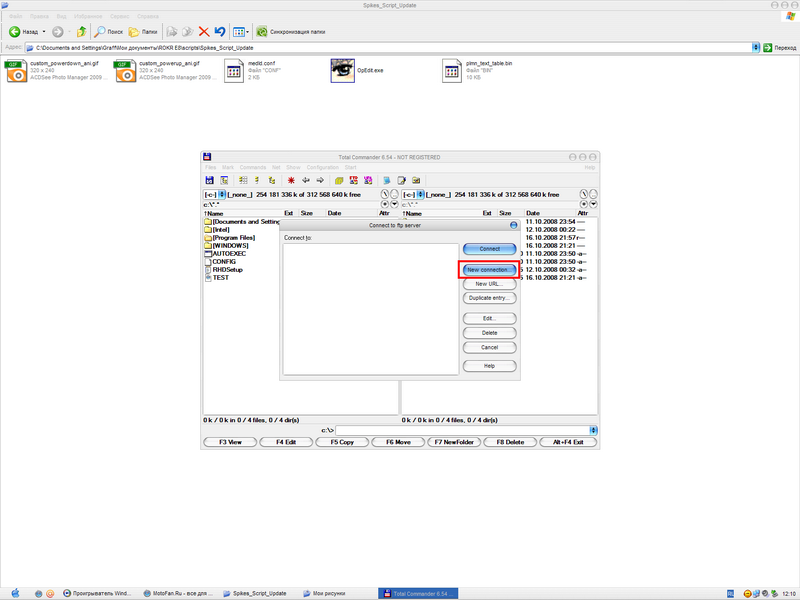Image resolution: width=800 pixels, height=600 pixels.
Task: Select [Program Files] folder in left panel
Action: pyautogui.click(x=230, y=238)
